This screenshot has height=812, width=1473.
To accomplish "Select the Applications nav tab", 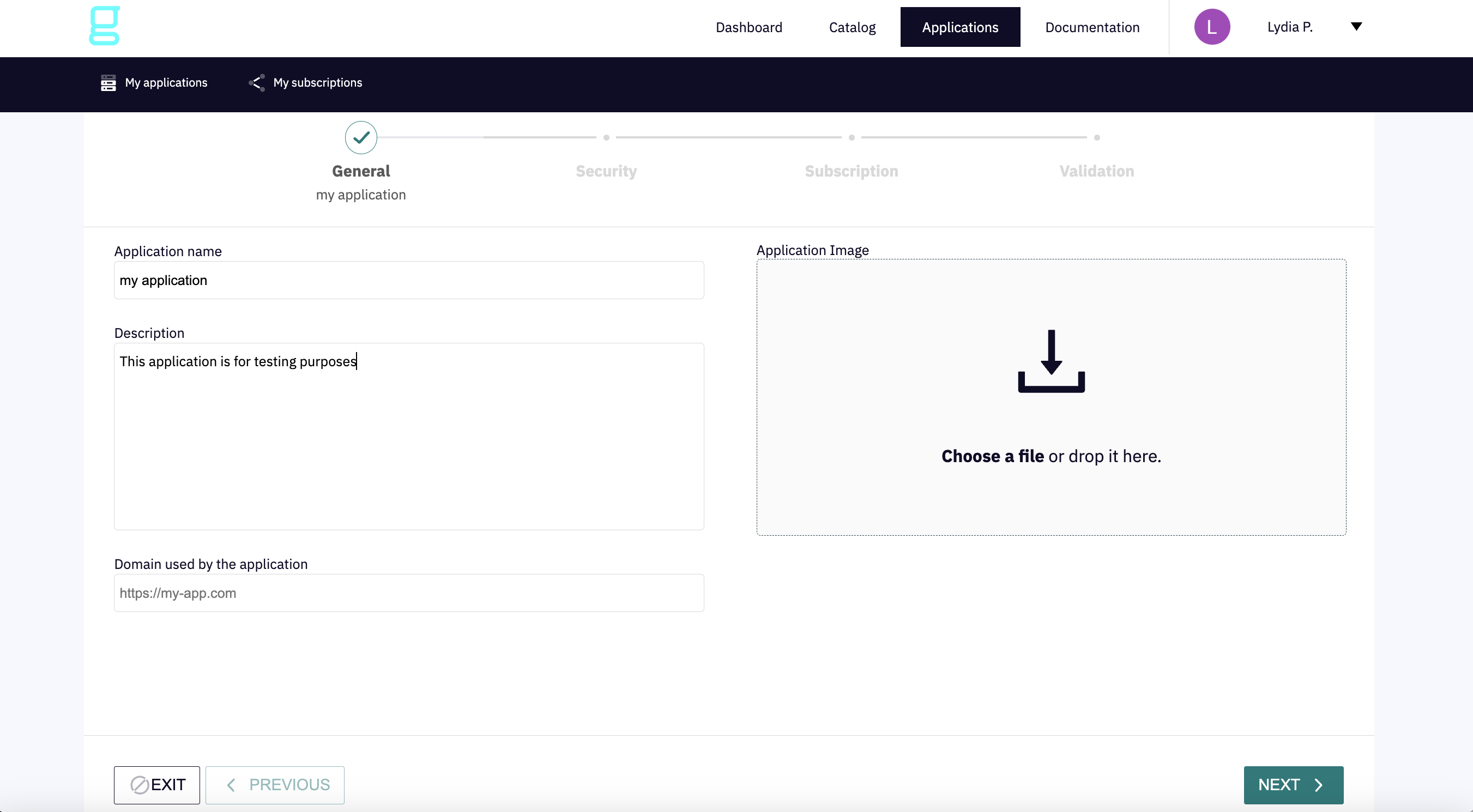I will pos(960,27).
